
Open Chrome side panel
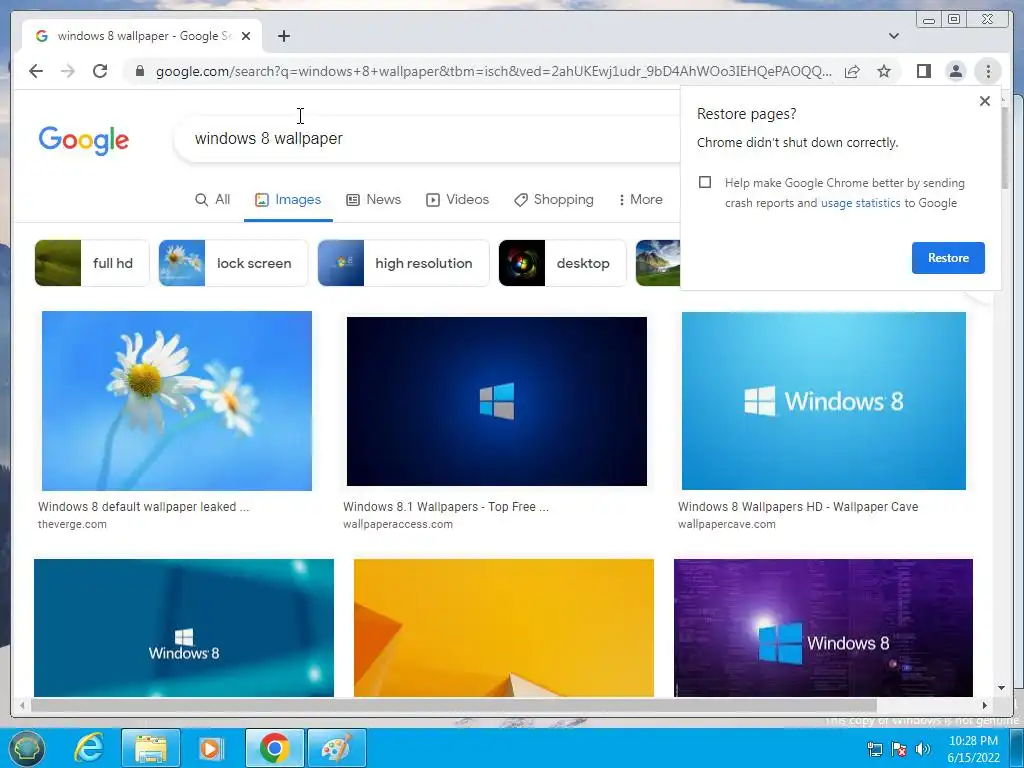click(x=923, y=71)
